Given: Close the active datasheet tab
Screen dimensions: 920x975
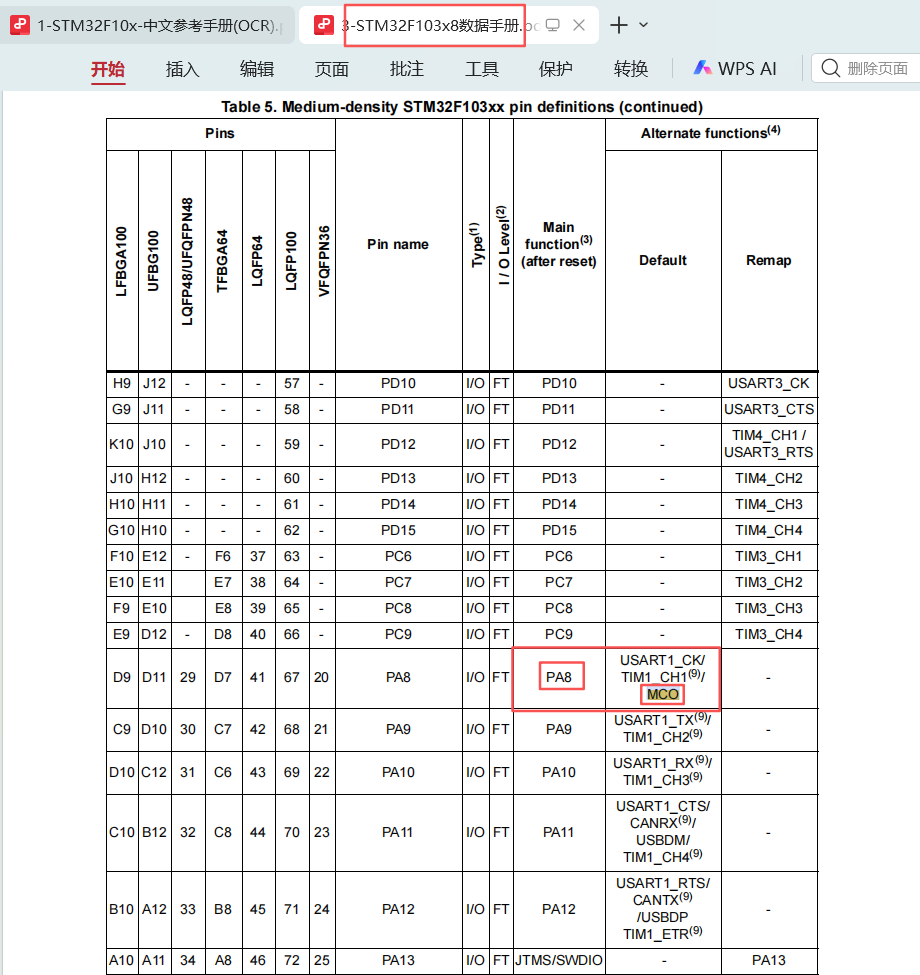Looking at the screenshot, I should (x=579, y=25).
